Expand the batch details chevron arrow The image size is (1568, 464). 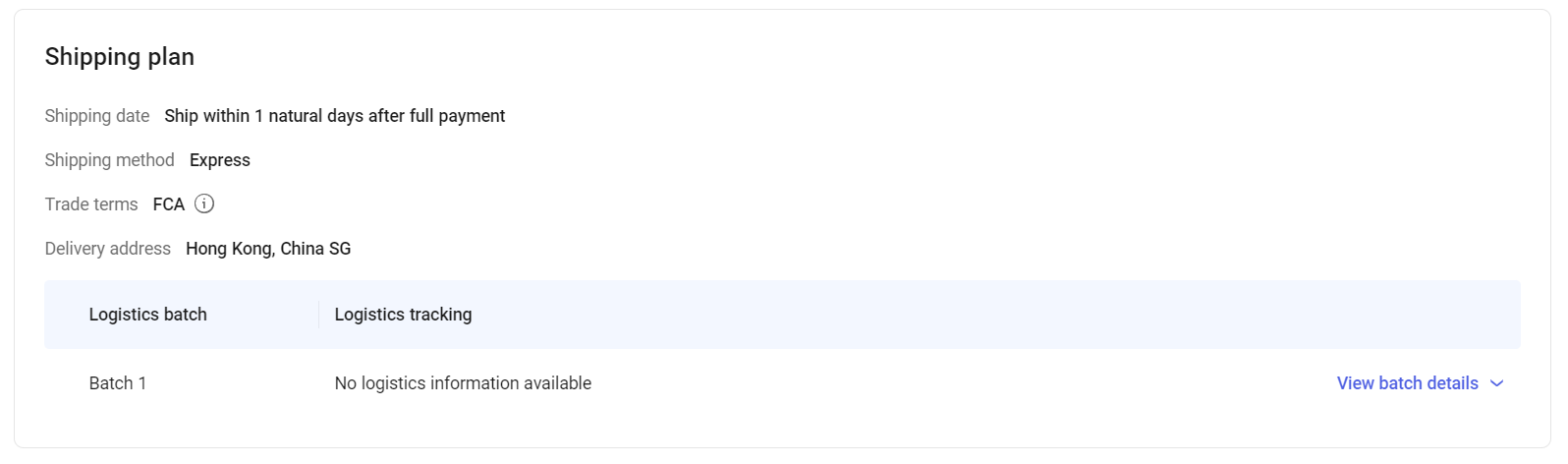click(x=1497, y=383)
